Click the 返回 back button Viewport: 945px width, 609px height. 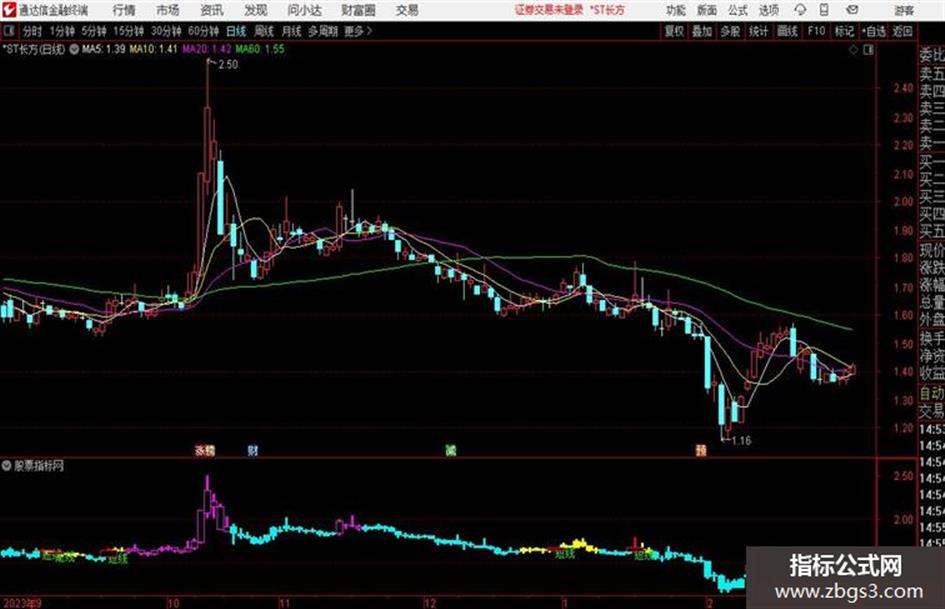(x=902, y=31)
